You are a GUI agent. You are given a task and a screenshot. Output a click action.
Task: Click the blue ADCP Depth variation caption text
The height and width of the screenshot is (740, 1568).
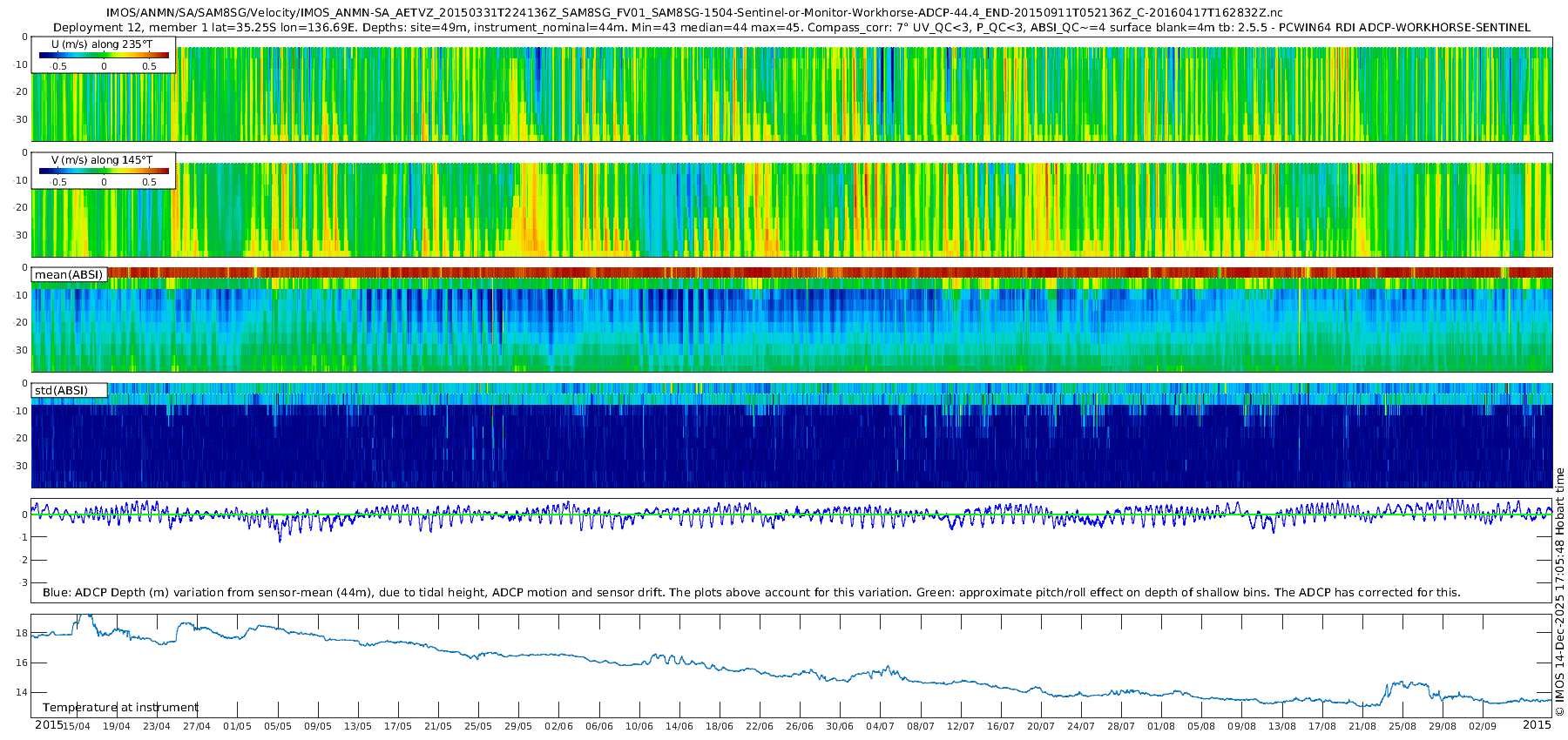point(751,592)
